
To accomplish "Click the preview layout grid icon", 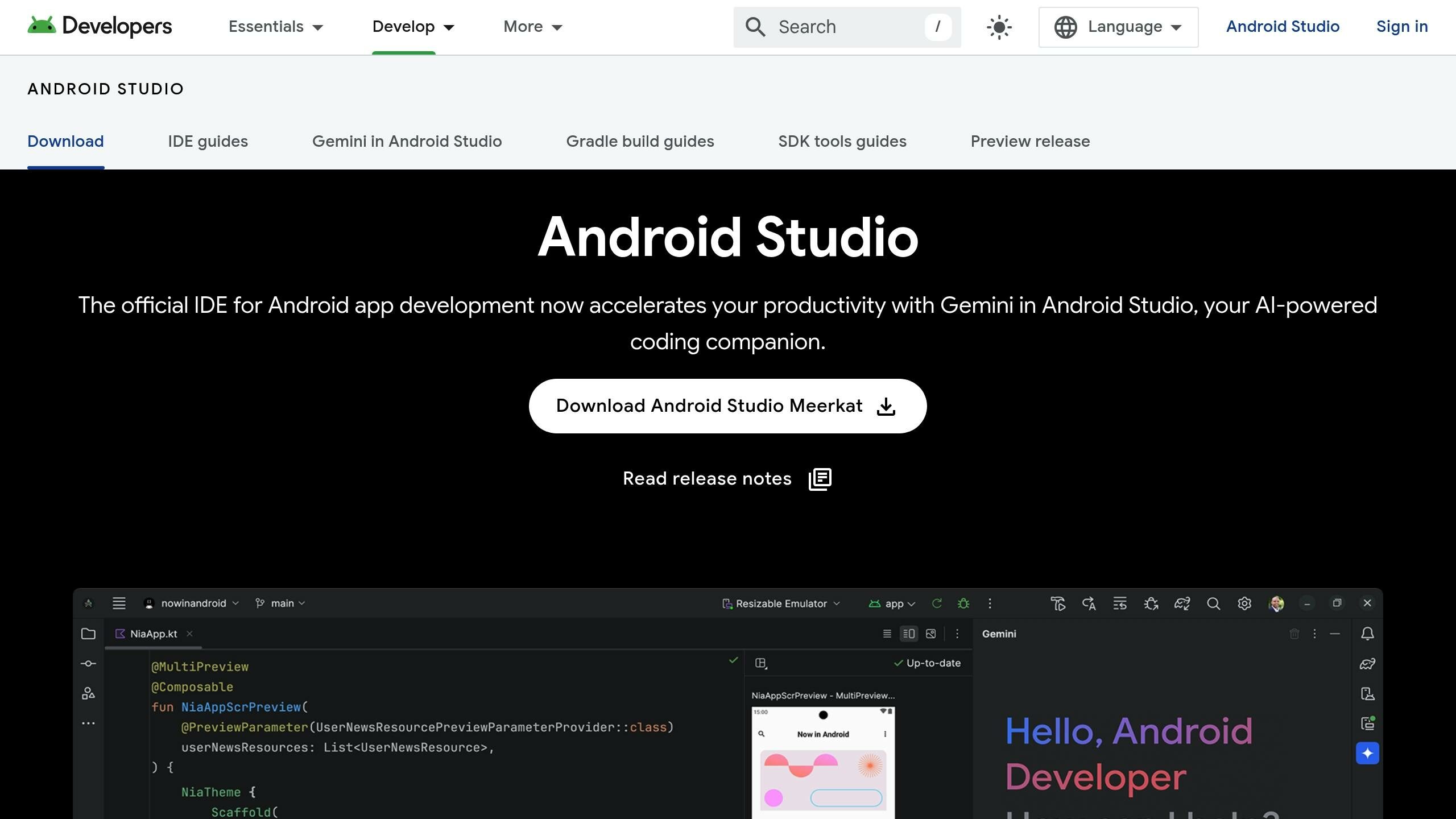I will pyautogui.click(x=761, y=663).
